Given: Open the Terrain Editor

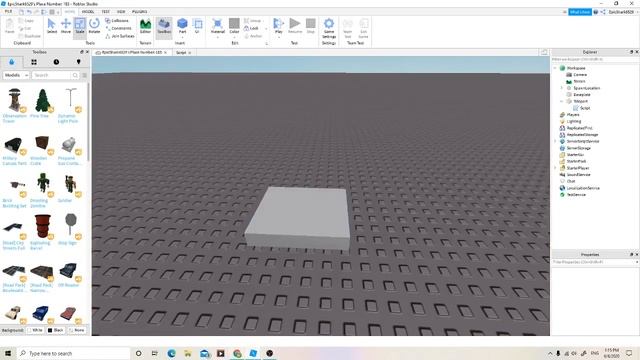Looking at the screenshot, I should 145,26.
